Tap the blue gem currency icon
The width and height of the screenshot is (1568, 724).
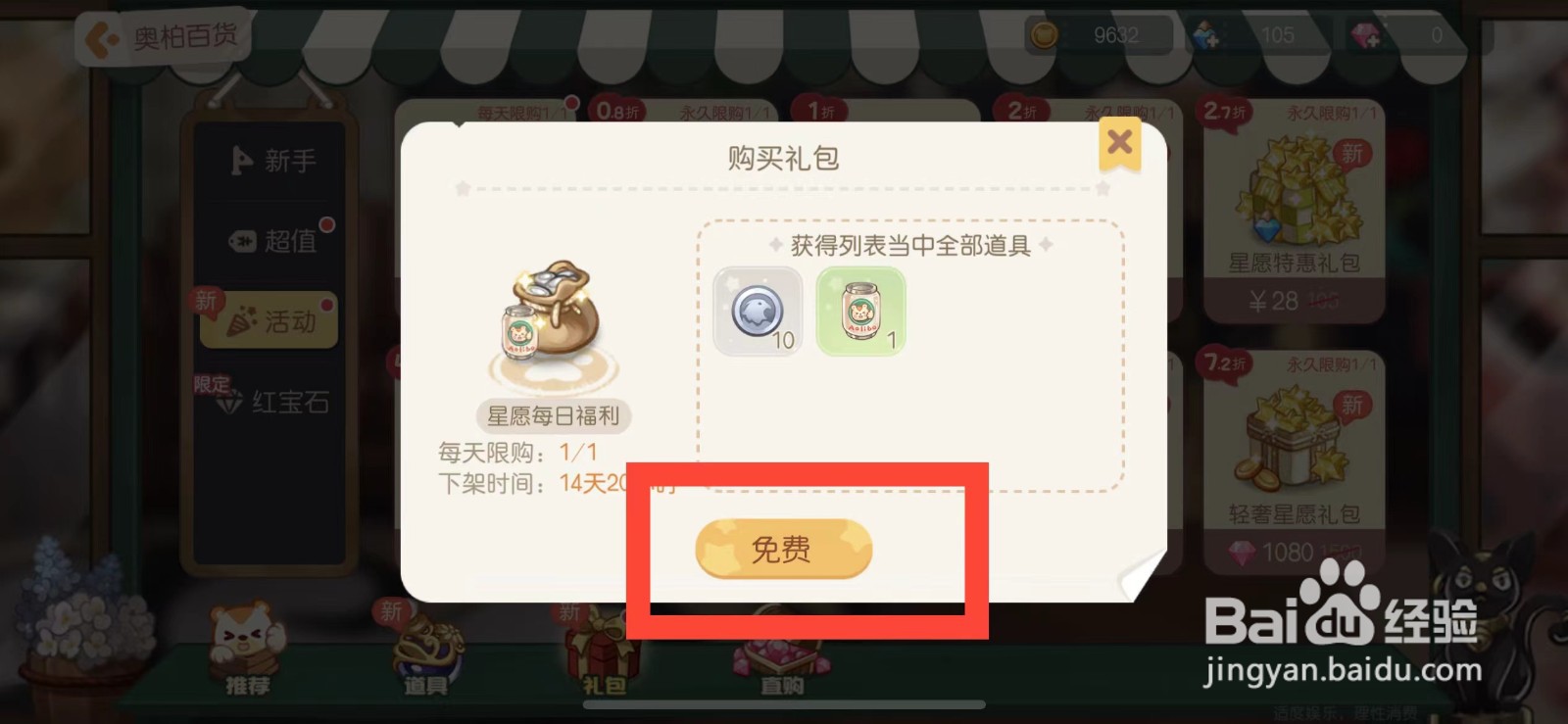[1205, 35]
